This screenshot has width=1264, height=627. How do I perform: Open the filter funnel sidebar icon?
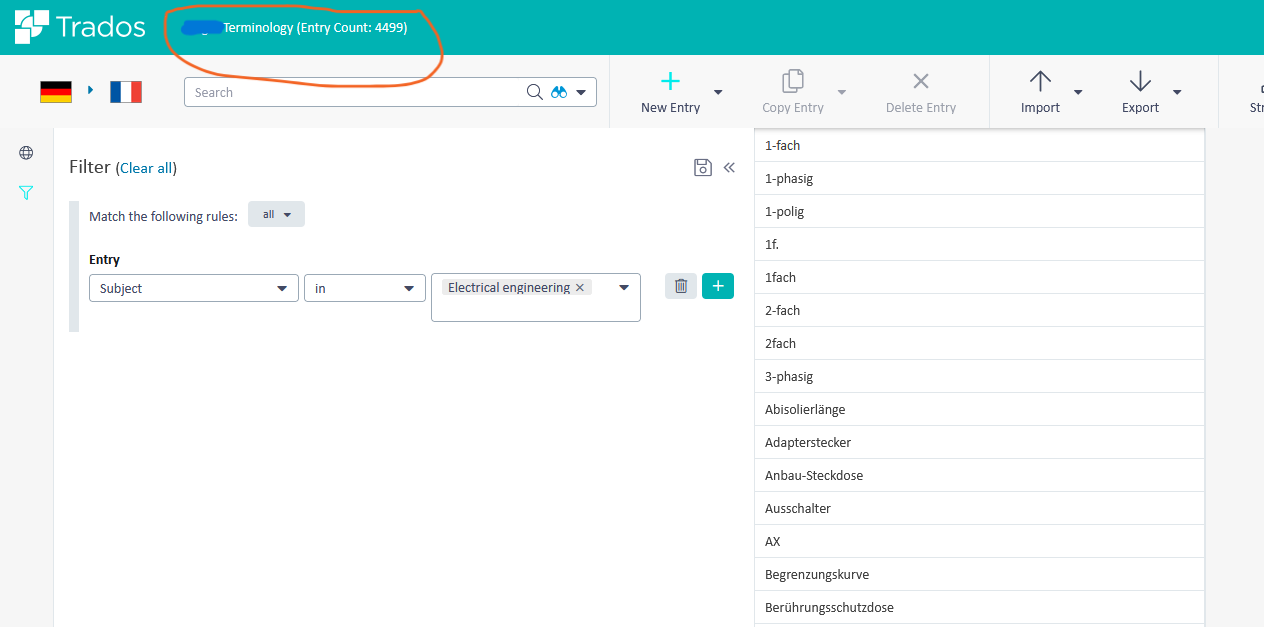26,193
